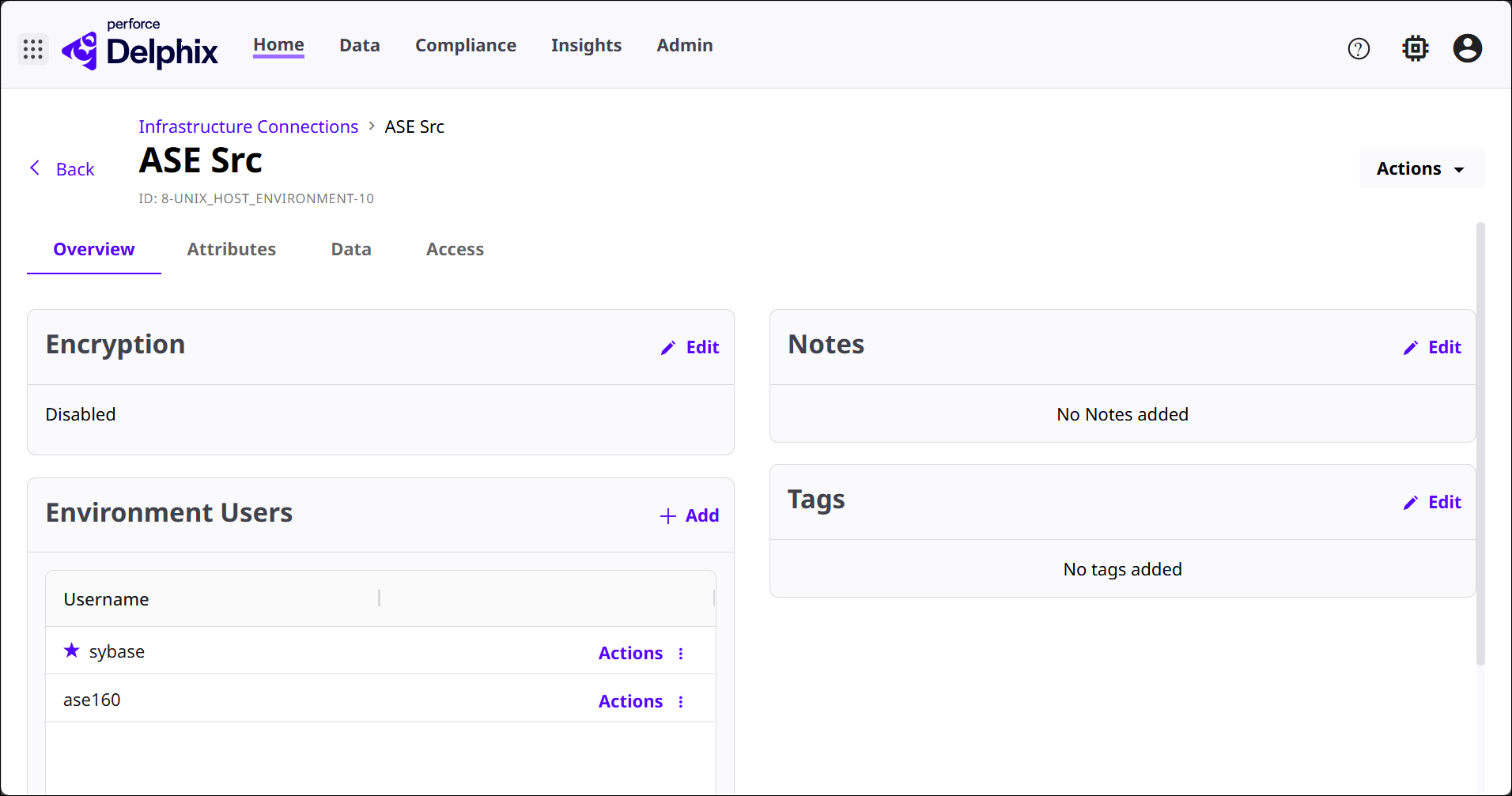Image resolution: width=1512 pixels, height=796 pixels.
Task: Switch to the Access tab
Action: coord(455,250)
